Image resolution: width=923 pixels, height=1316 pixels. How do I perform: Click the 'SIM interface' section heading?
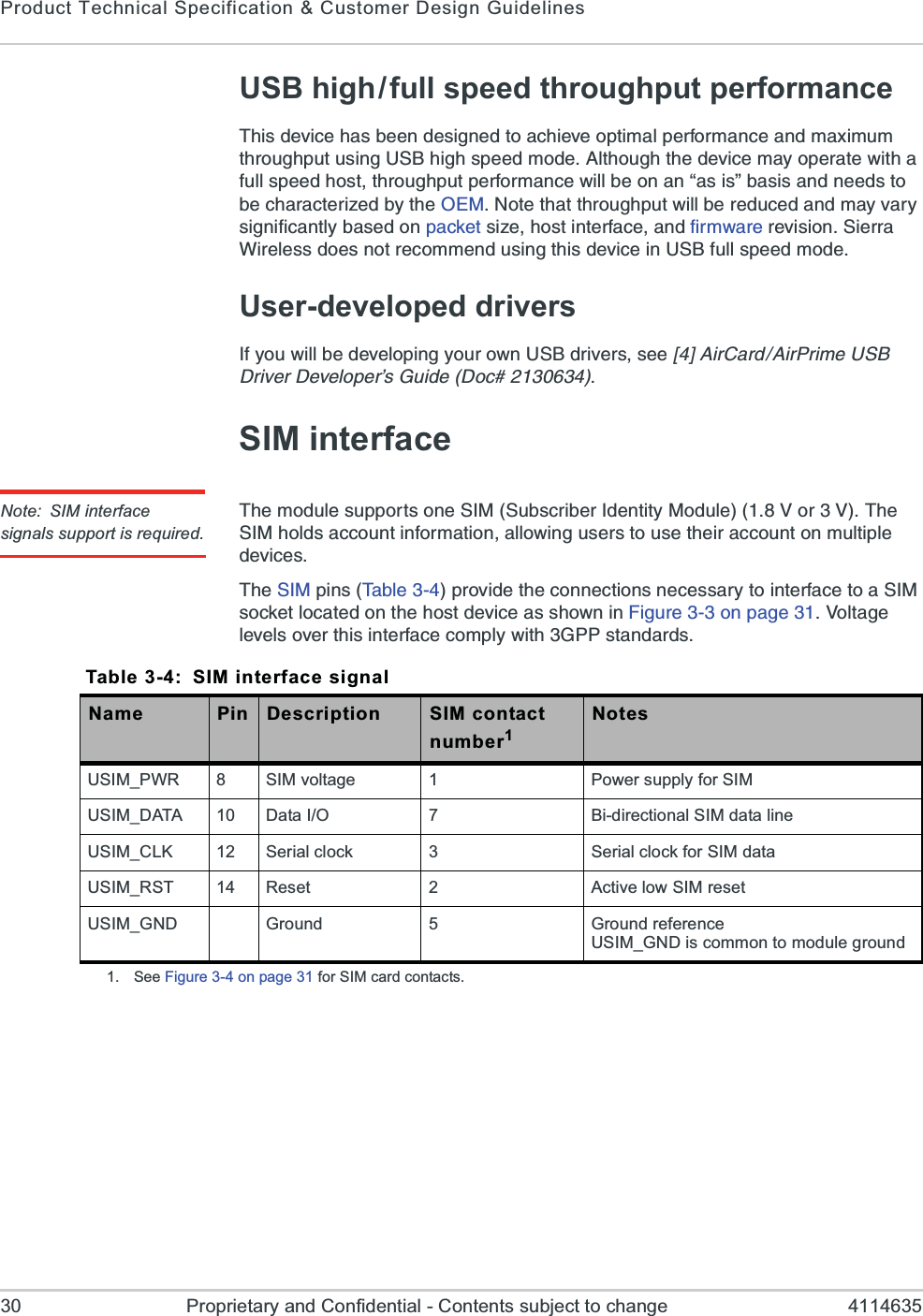(x=344, y=438)
